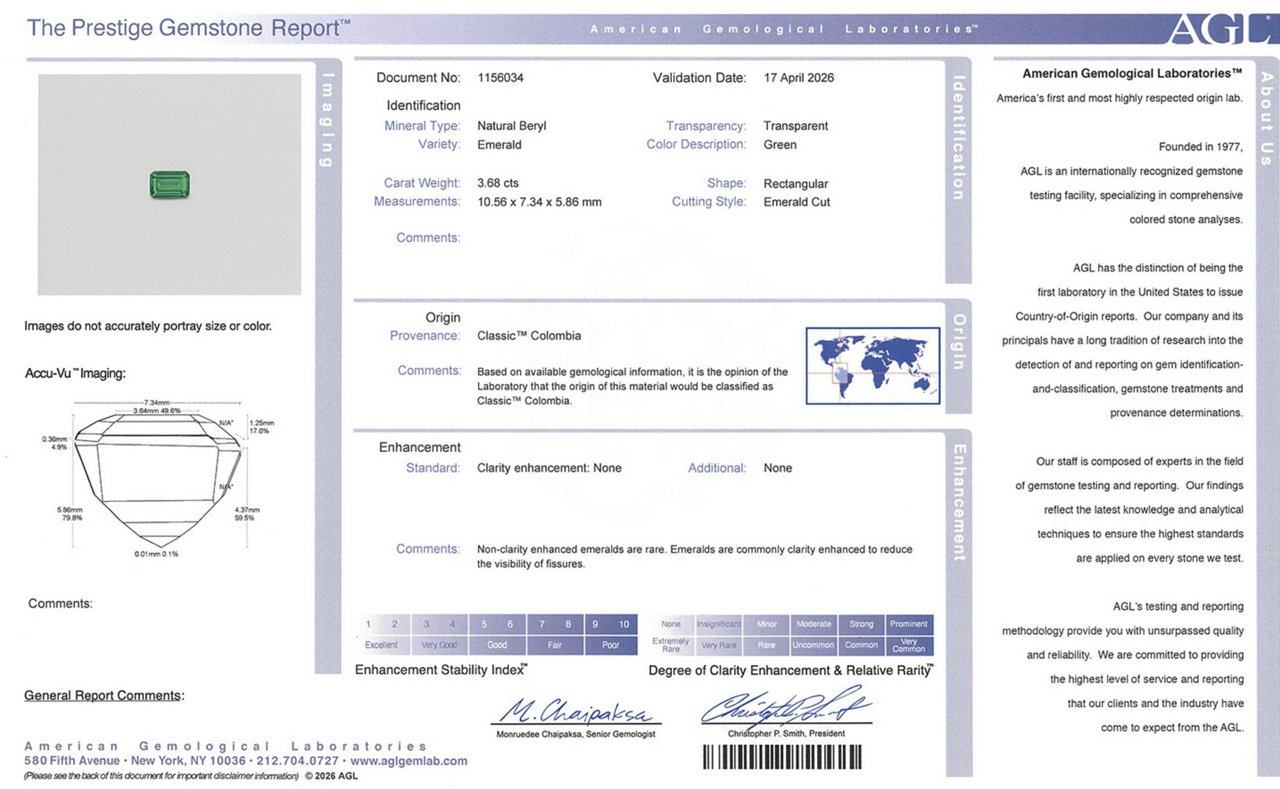Click the www.aglgemlab.com website link
The image size is (1280, 789).
pos(409,761)
